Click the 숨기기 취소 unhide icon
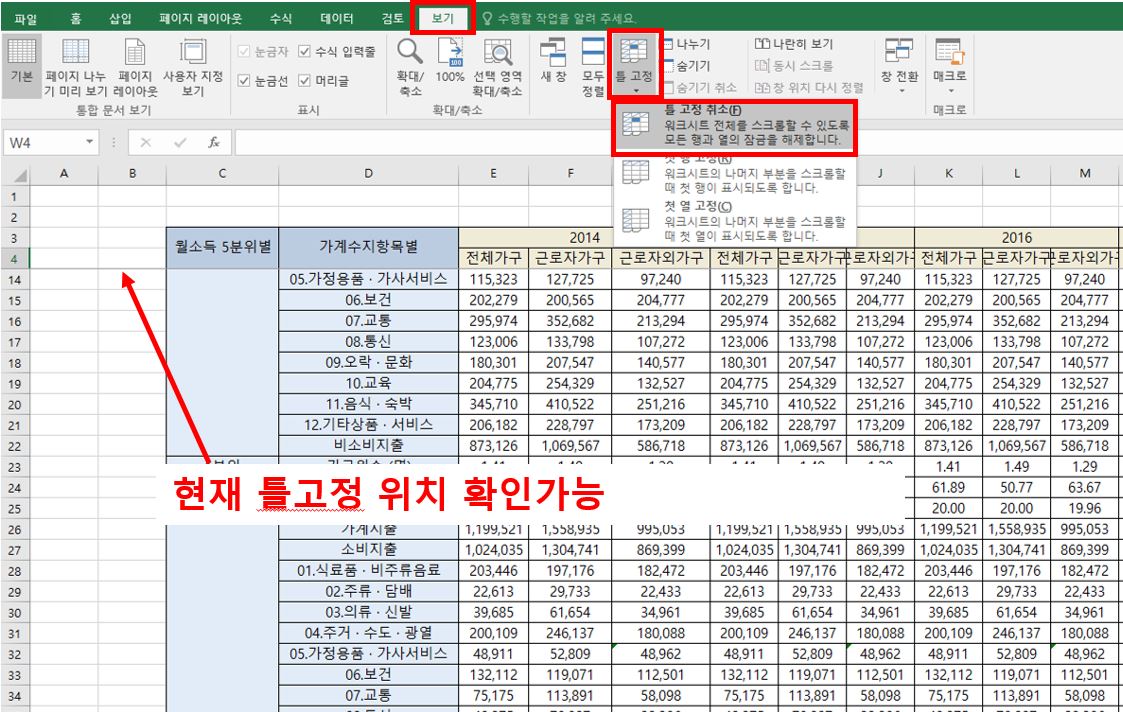The width and height of the screenshot is (1123, 712). tap(668, 87)
